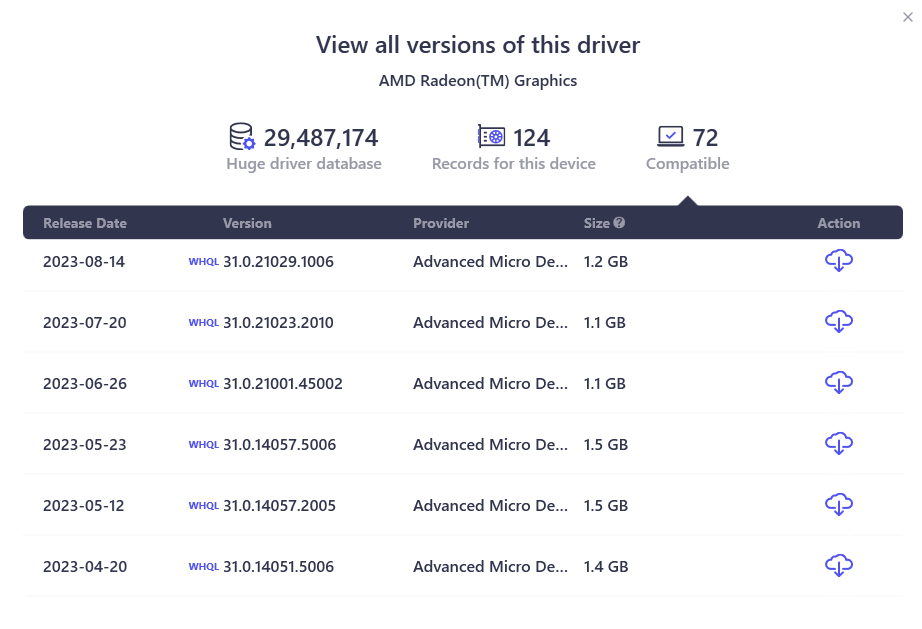Screen dimensions: 922x629
Task: Click the Size column help icon
Action: click(x=620, y=223)
